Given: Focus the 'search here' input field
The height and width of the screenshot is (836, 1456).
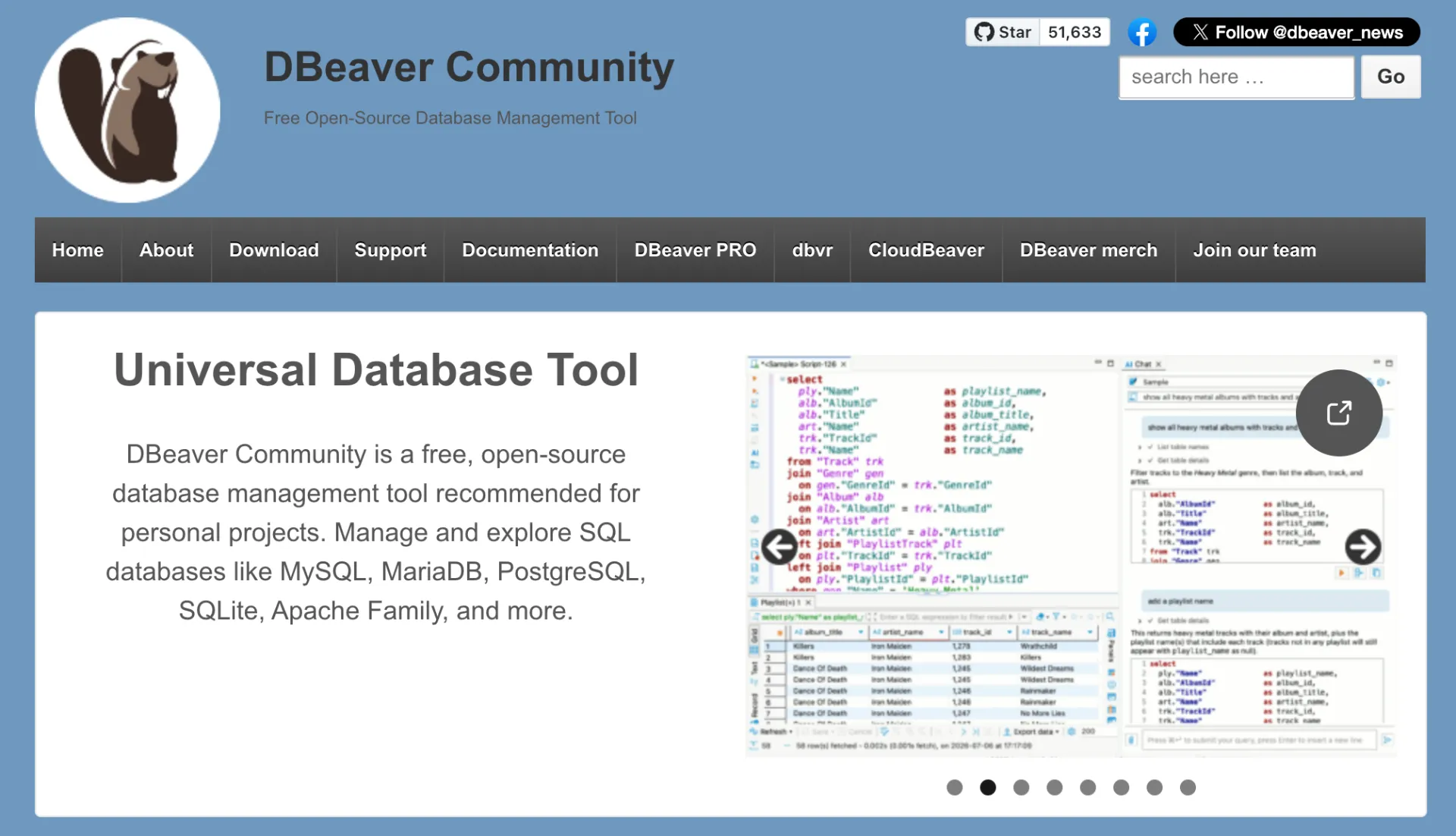Looking at the screenshot, I should point(1237,77).
